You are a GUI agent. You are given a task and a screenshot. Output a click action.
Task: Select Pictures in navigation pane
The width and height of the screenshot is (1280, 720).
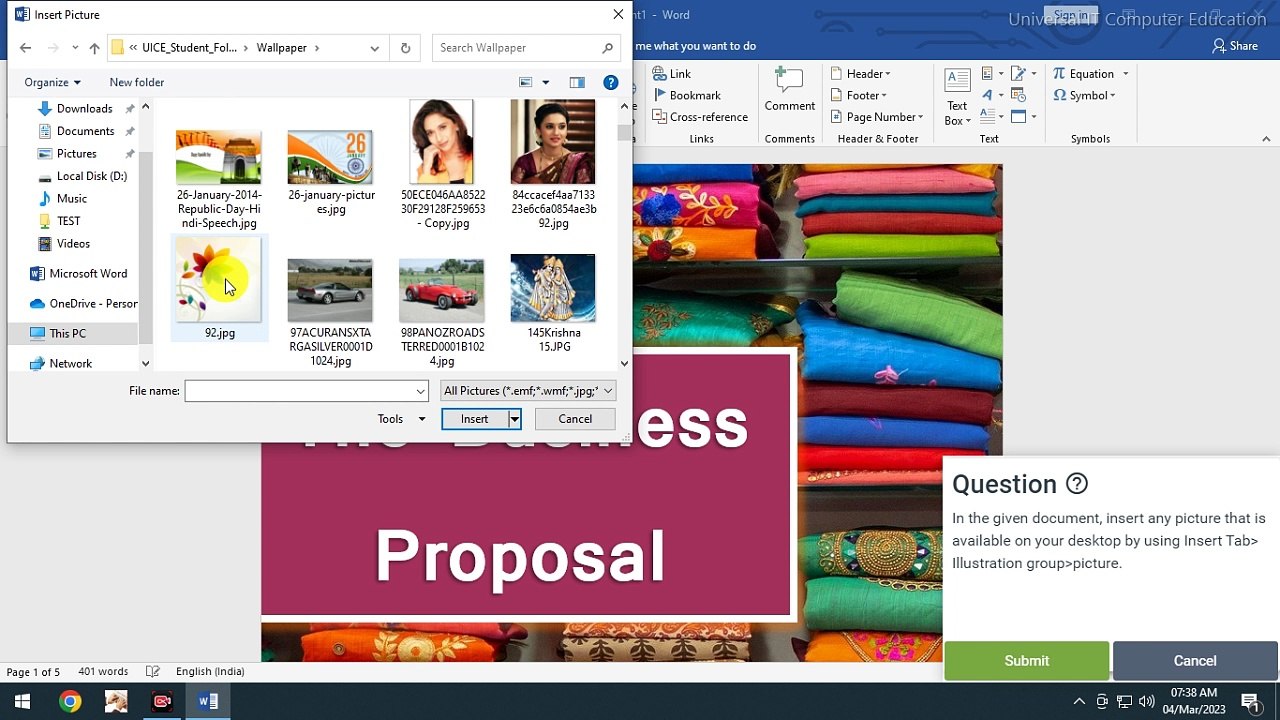point(76,153)
